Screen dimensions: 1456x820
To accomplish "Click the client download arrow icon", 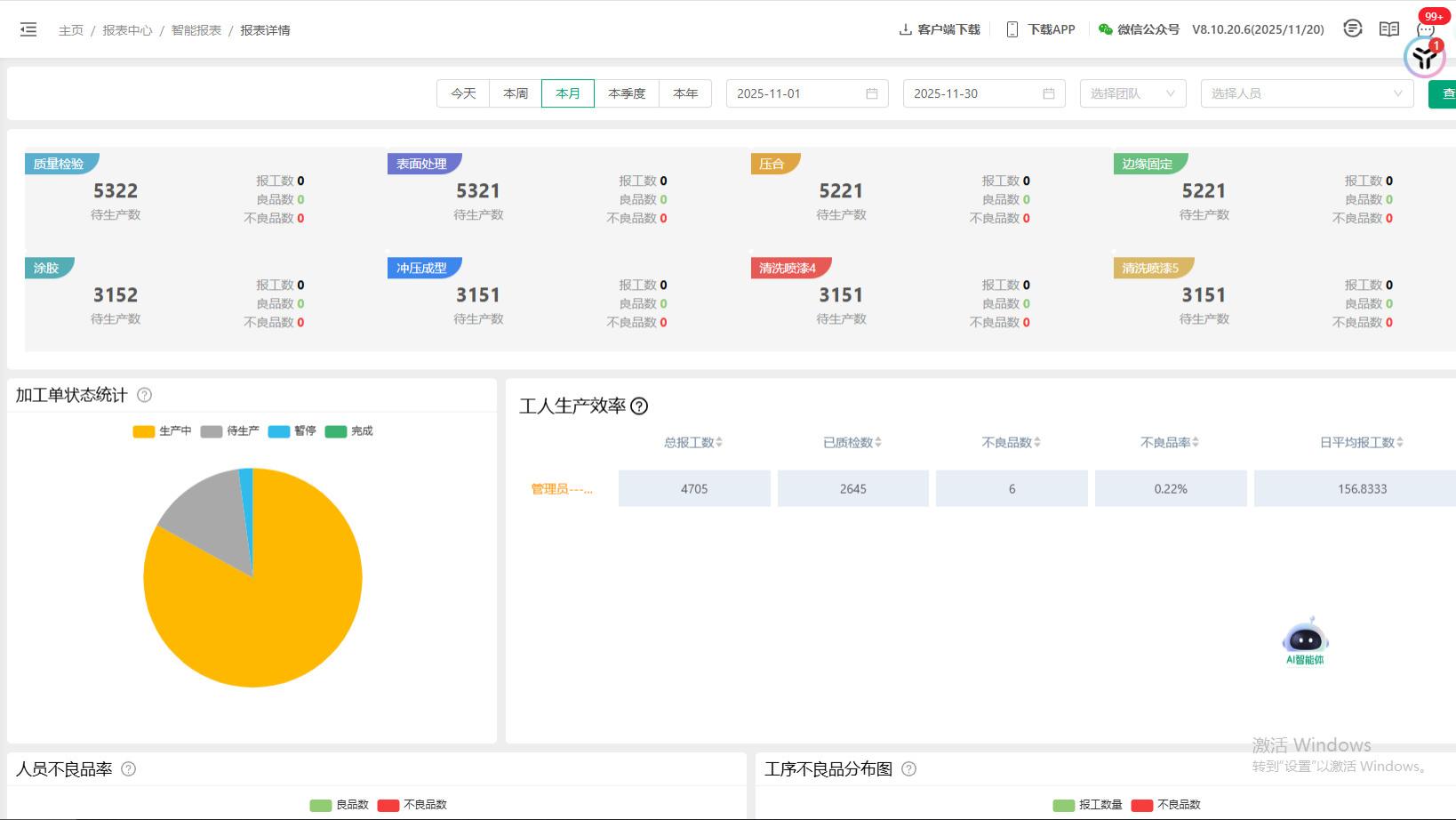I will coord(905,28).
